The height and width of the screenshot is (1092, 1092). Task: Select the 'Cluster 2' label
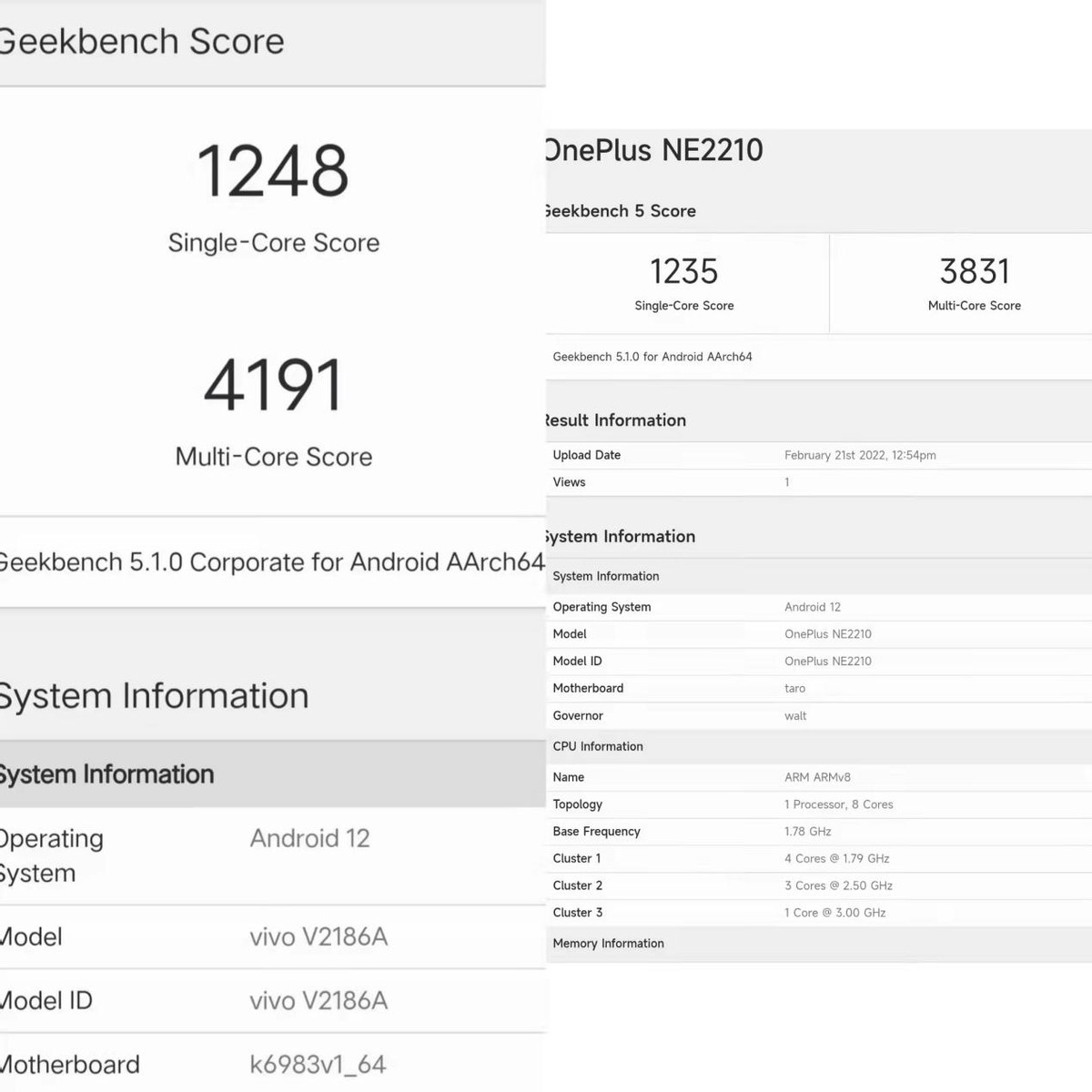(x=578, y=885)
